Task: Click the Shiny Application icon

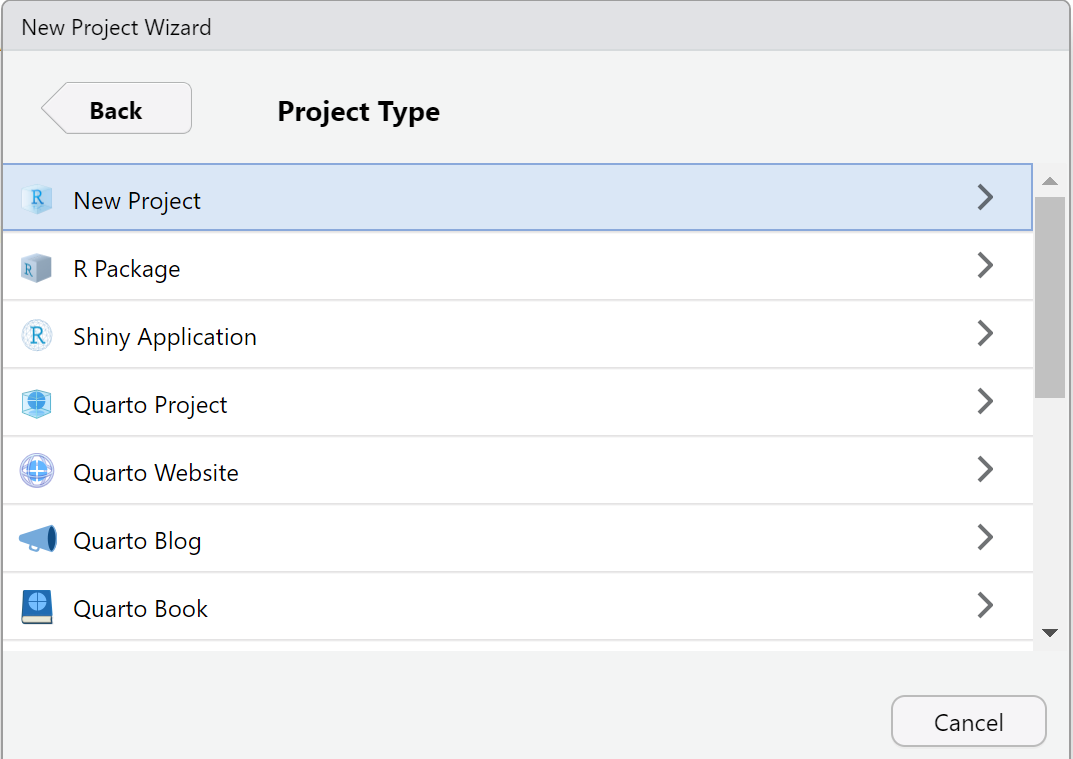Action: 37,336
